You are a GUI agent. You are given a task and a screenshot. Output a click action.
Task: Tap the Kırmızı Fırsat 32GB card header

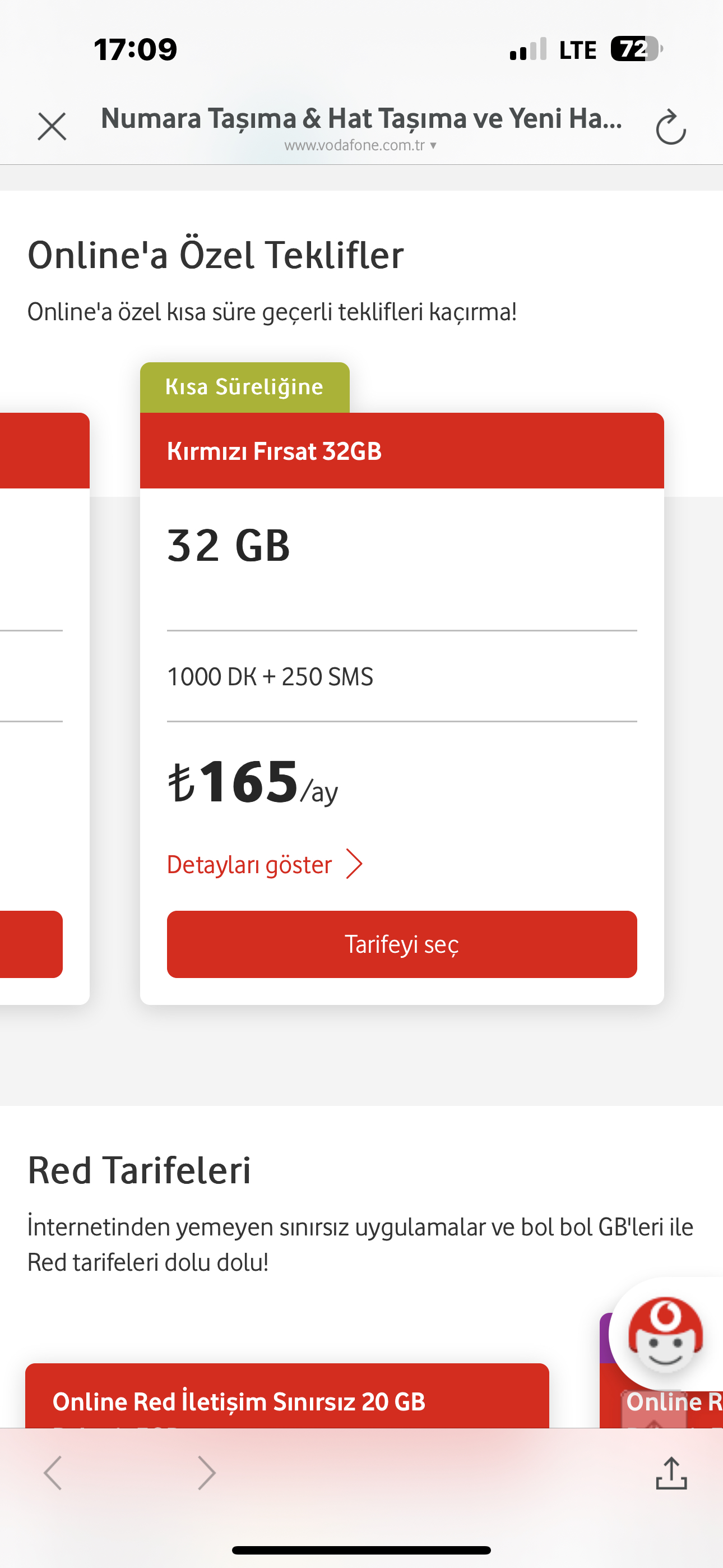[402, 450]
